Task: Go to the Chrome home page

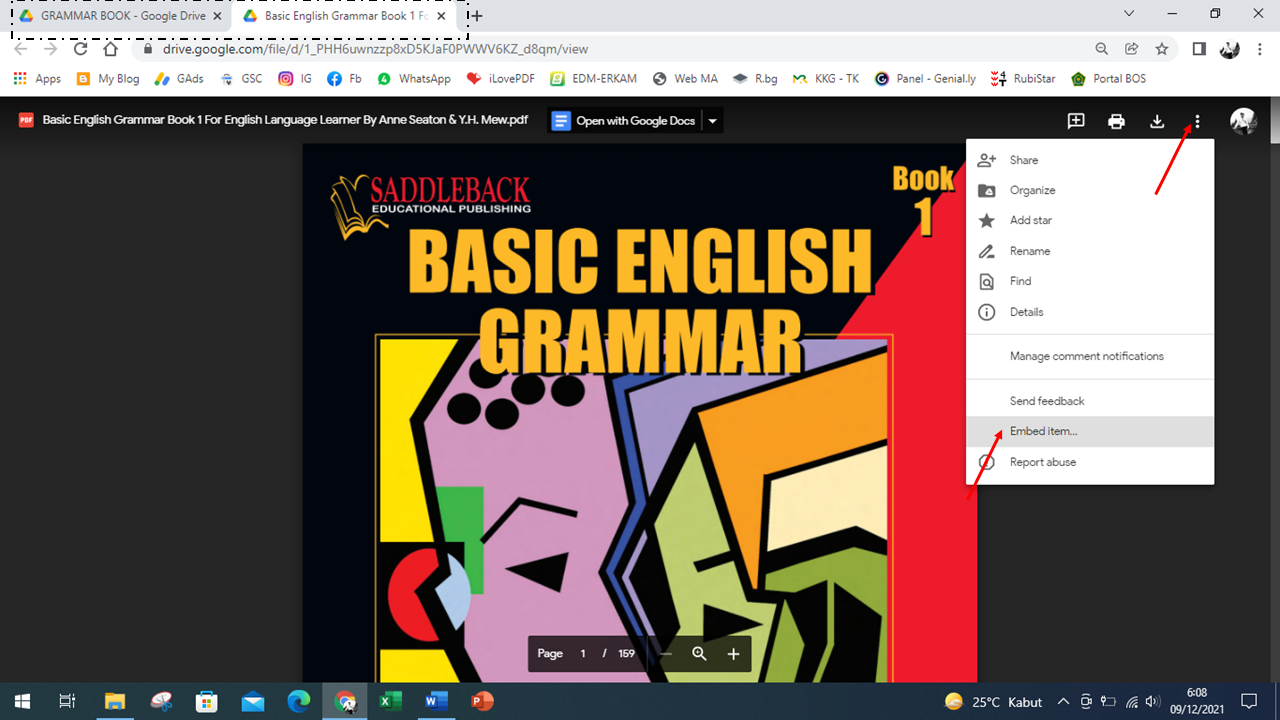Action: (111, 48)
